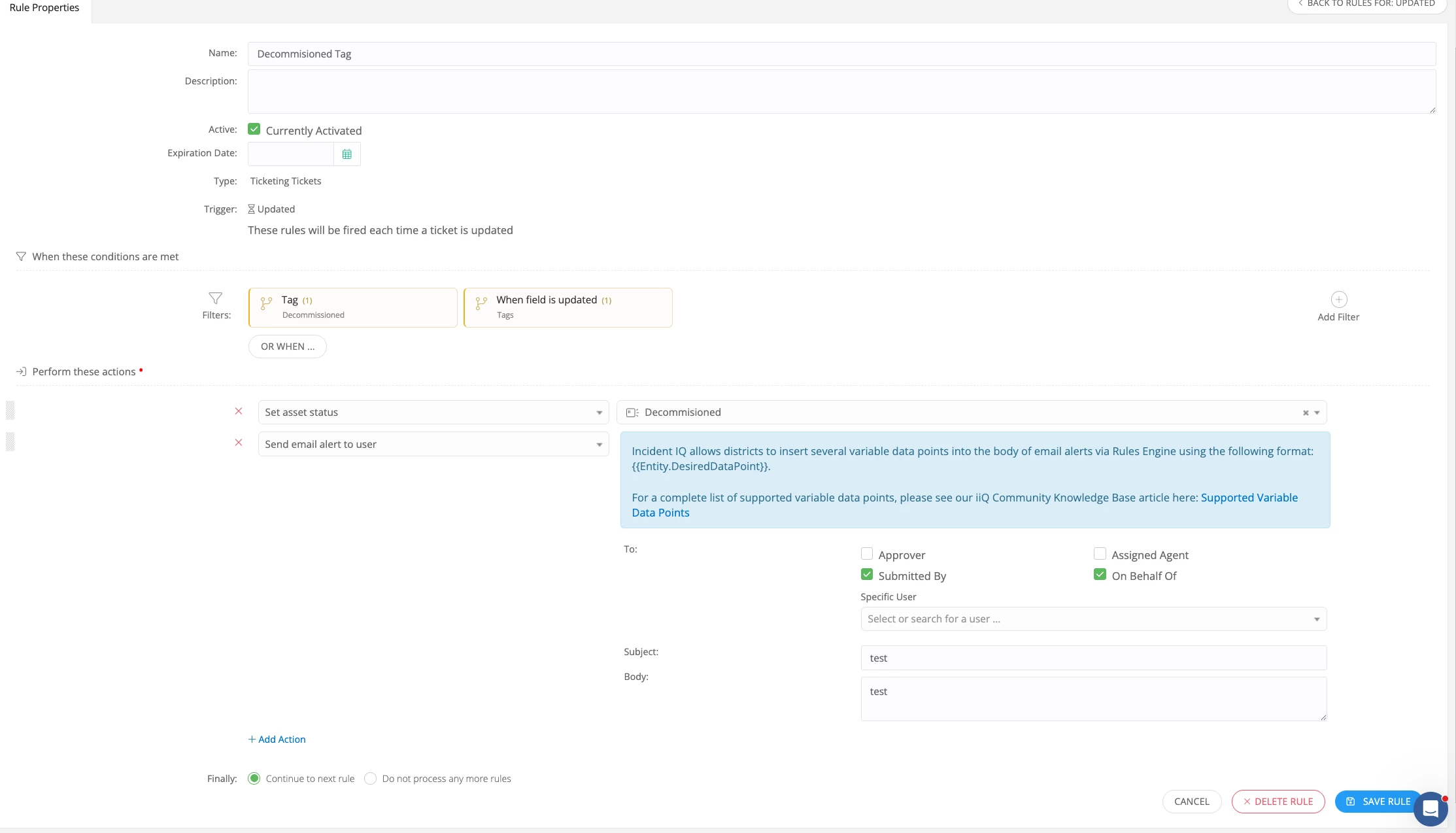Viewport: 1456px width, 833px height.
Task: Remove the Set asset status action
Action: pyautogui.click(x=239, y=411)
